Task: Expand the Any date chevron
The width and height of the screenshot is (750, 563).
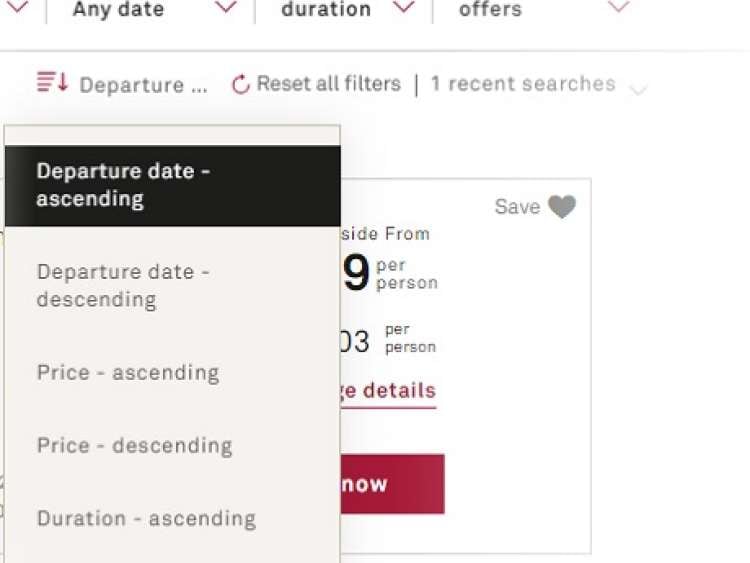Action: point(226,9)
